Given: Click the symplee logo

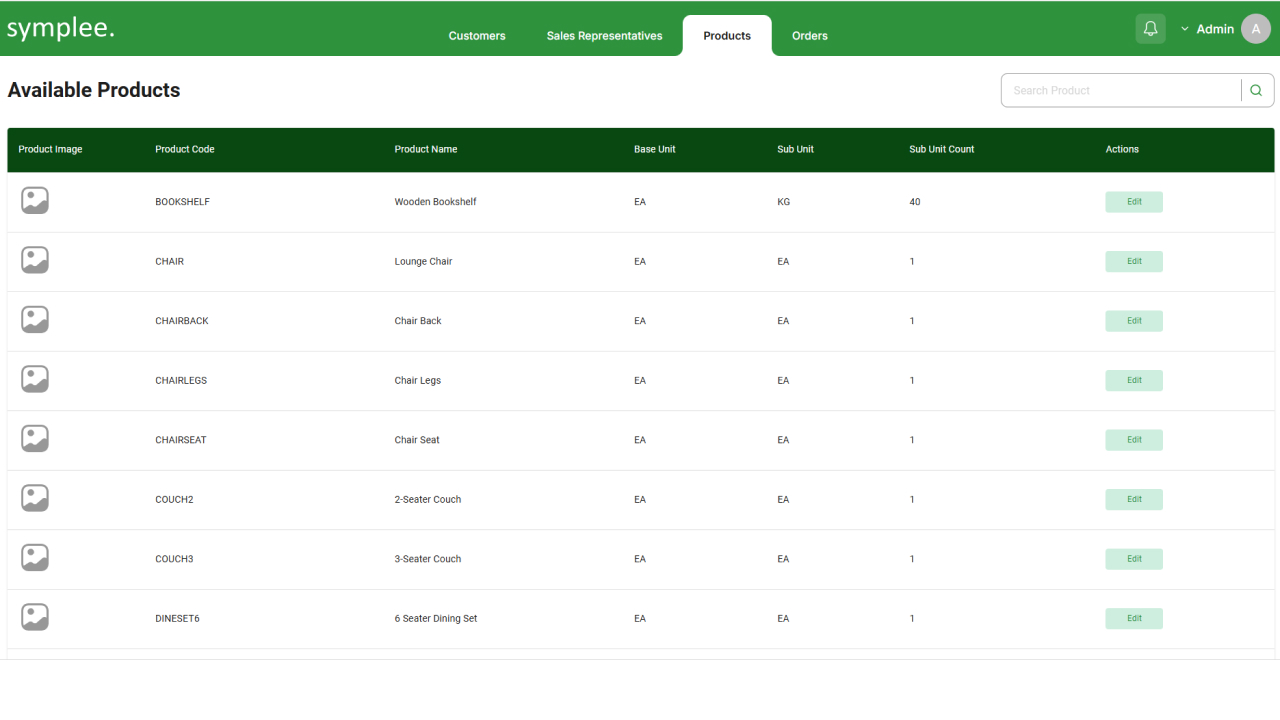Looking at the screenshot, I should coord(61,29).
